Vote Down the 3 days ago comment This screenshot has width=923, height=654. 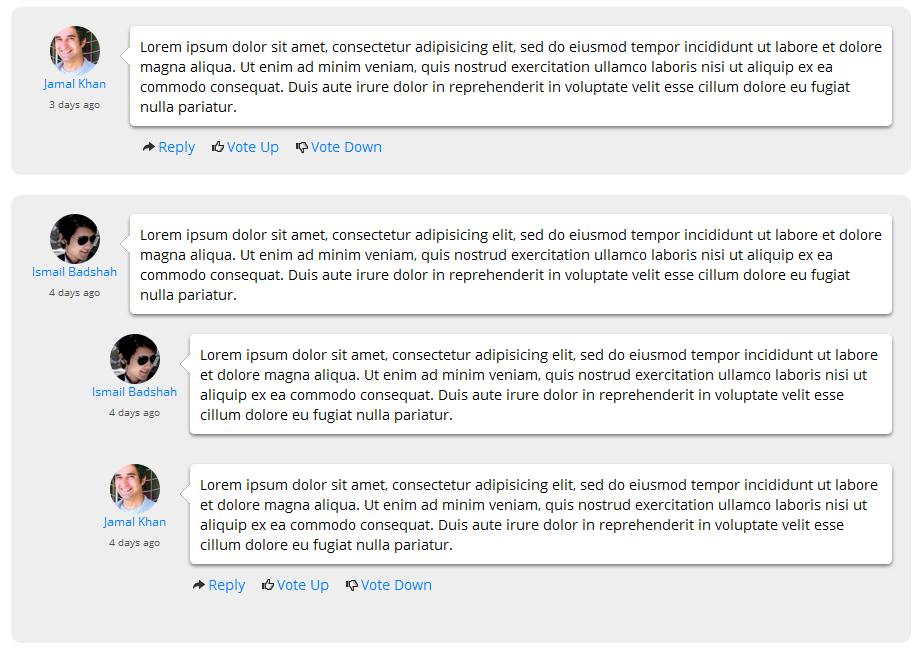(x=346, y=147)
